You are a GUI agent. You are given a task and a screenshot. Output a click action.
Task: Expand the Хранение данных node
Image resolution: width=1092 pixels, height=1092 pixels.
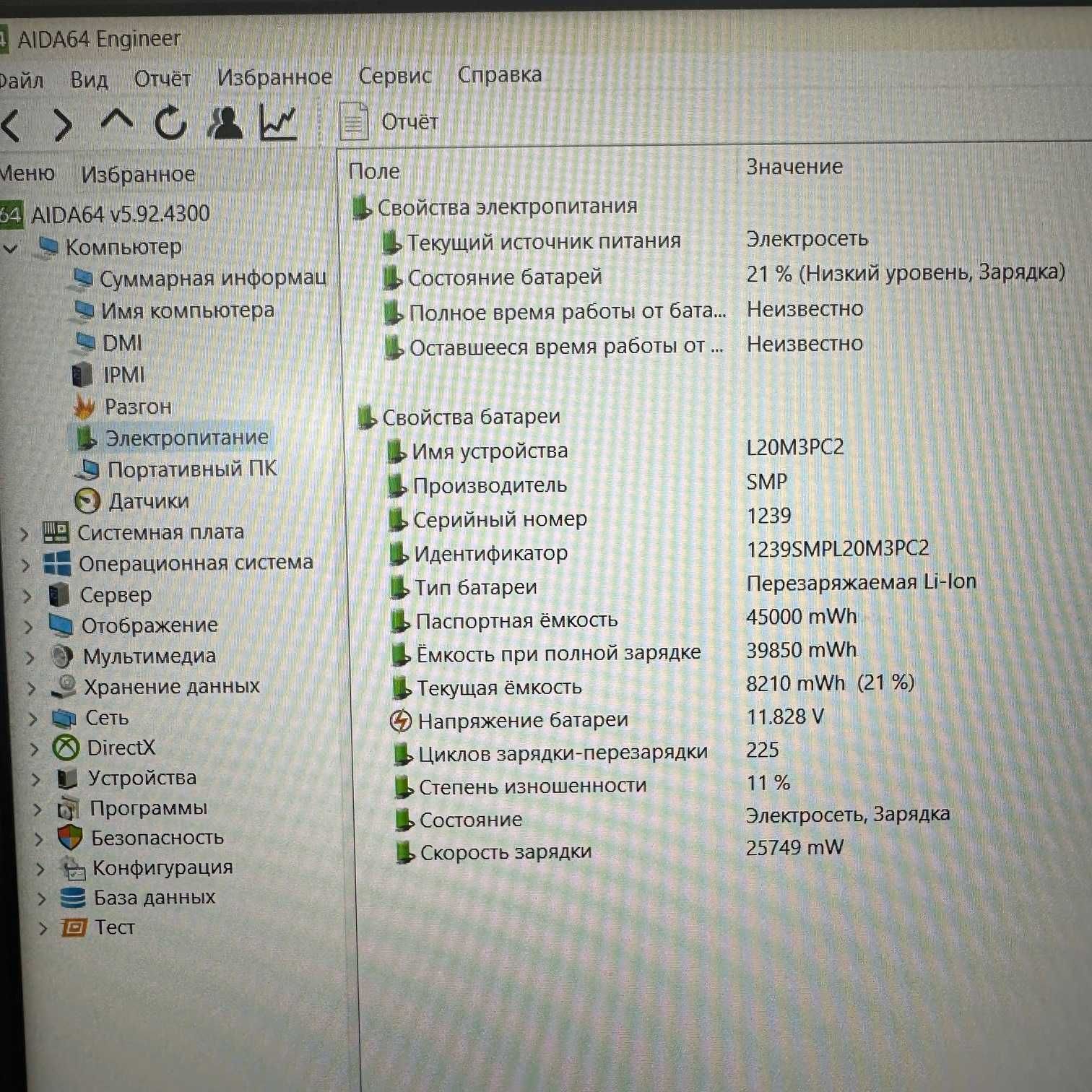(x=31, y=688)
